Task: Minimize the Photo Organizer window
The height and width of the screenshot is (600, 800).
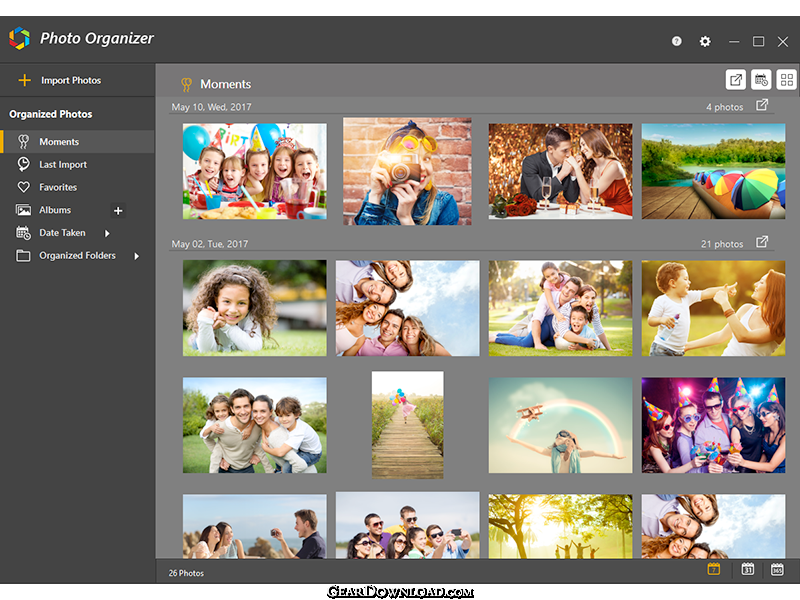Action: tap(734, 41)
